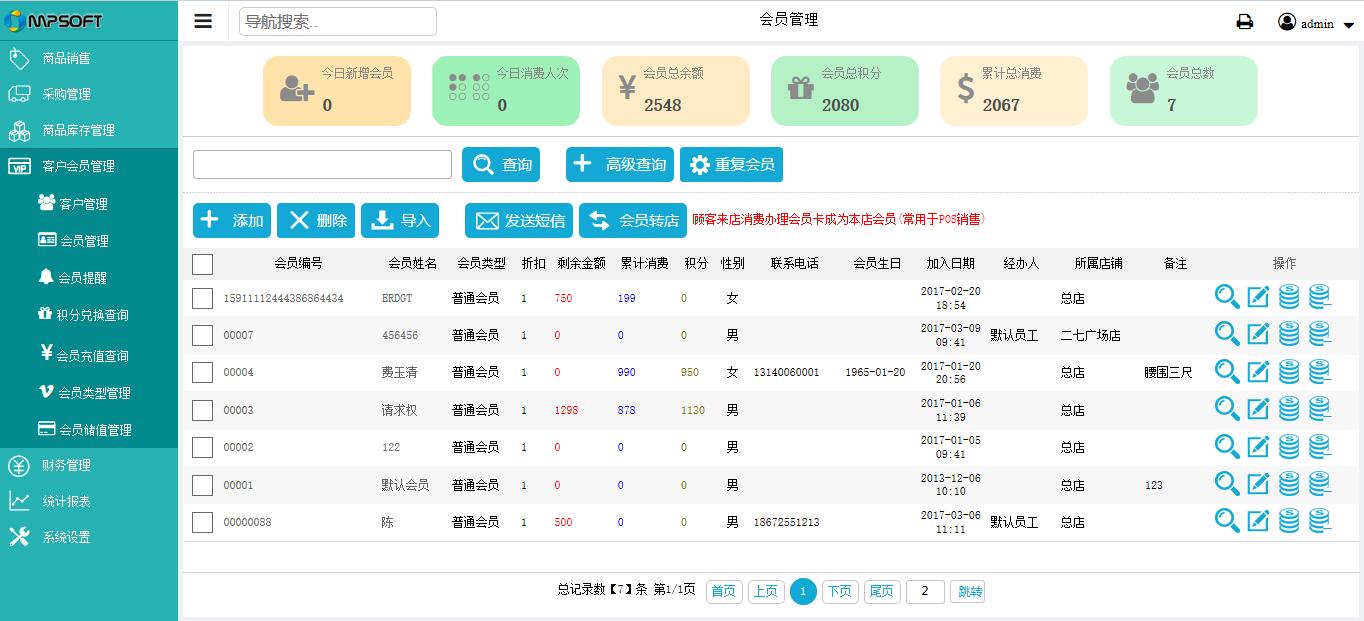This screenshot has width=1364, height=621.
Task: Expand the 系统设置 sidebar section
Action: point(89,537)
